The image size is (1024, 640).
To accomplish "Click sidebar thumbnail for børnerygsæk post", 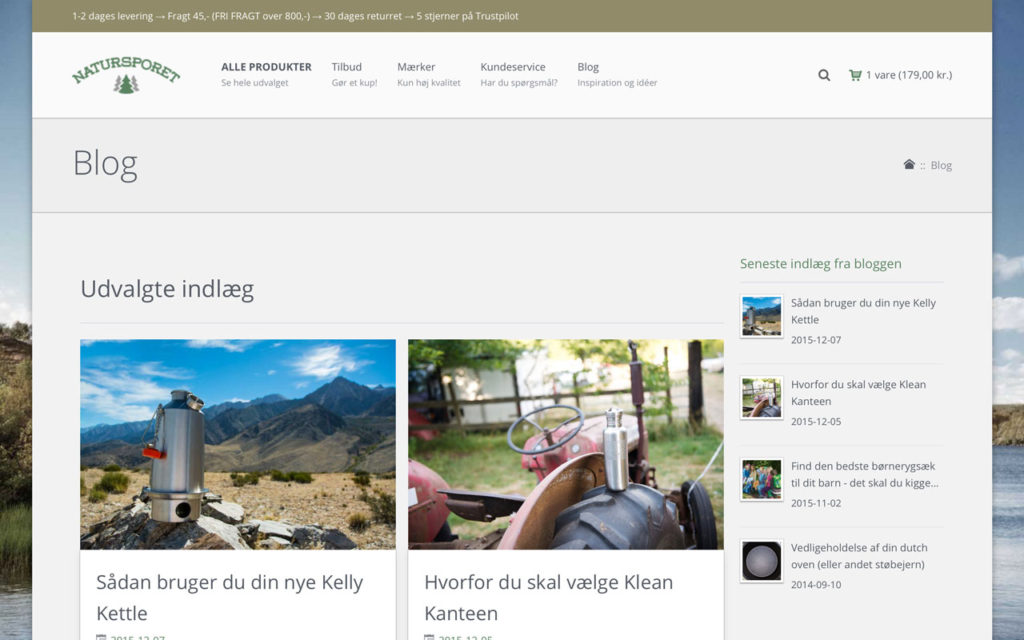I will (x=761, y=479).
